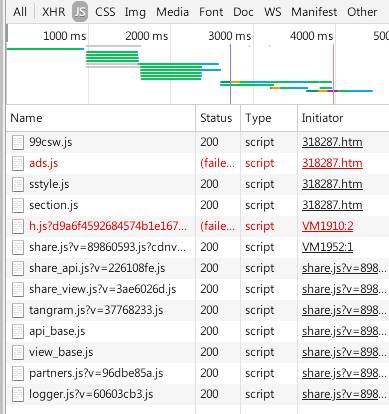
Task: Click script type cell of view_base.js
Action: (x=260, y=352)
